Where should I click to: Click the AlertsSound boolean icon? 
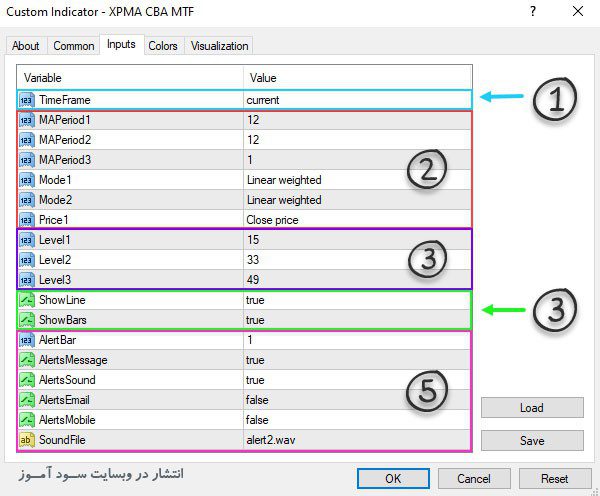tap(26, 380)
